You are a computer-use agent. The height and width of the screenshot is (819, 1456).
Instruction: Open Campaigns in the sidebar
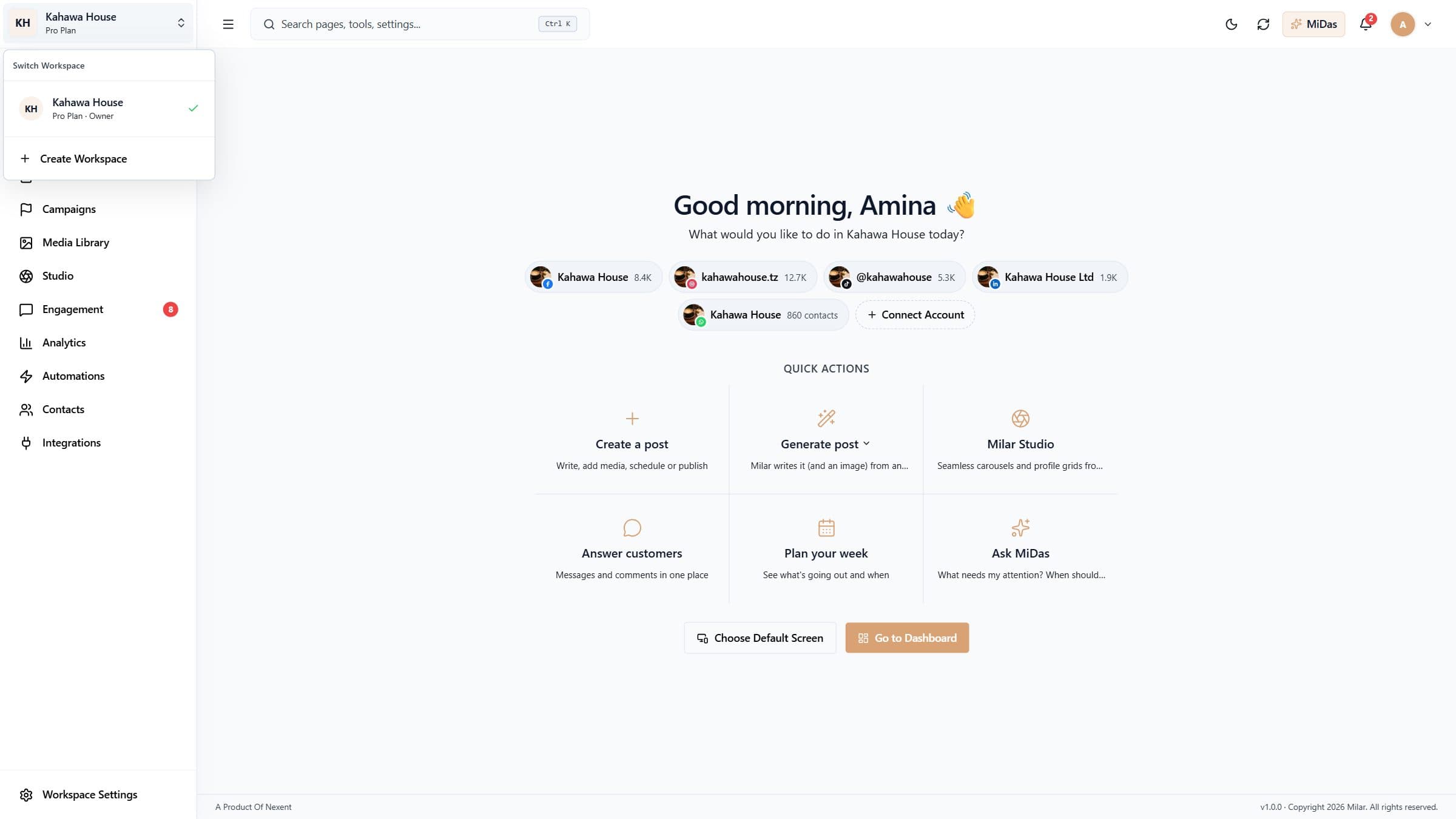tap(98, 209)
